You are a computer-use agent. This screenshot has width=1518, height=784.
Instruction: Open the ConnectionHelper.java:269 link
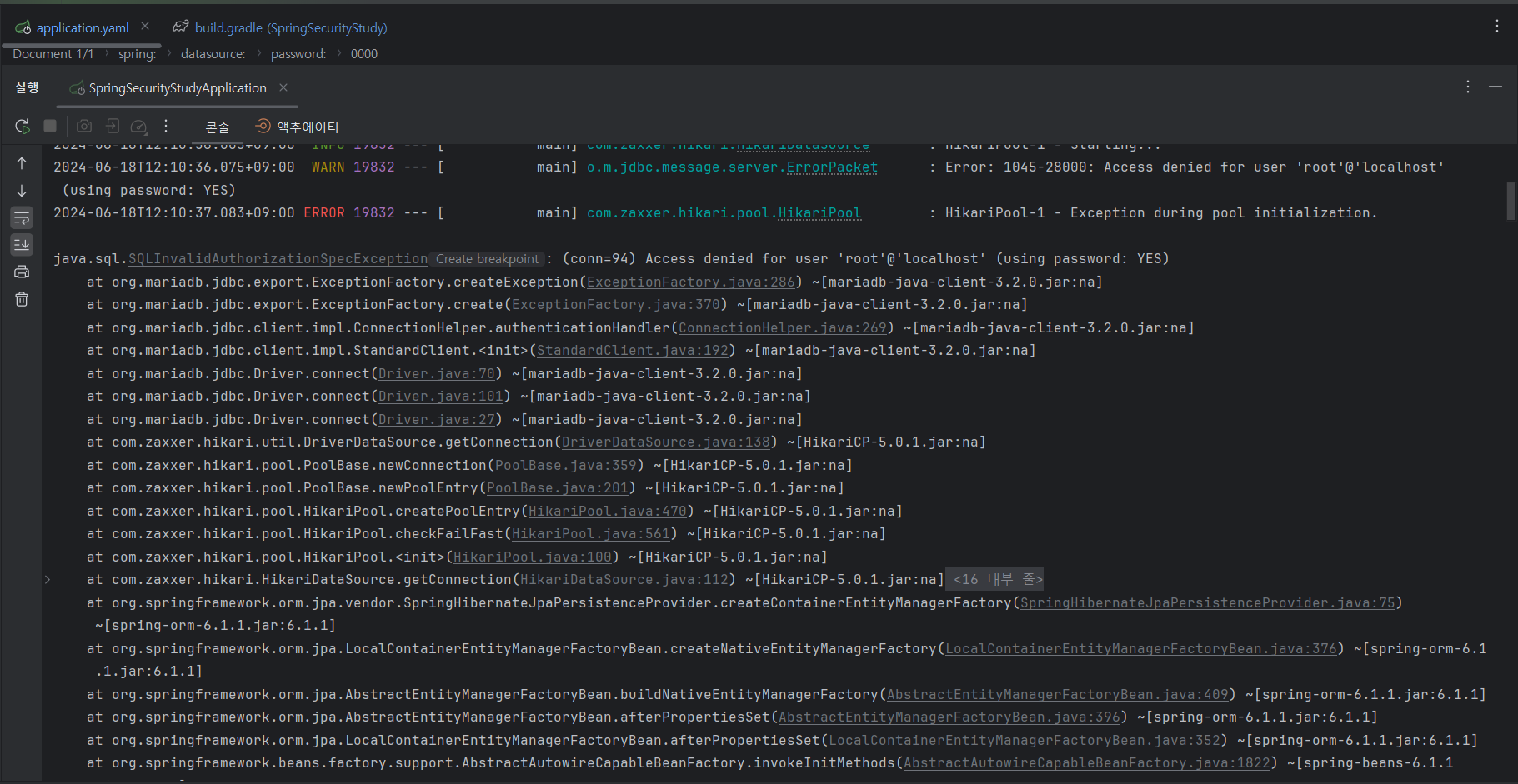point(782,328)
